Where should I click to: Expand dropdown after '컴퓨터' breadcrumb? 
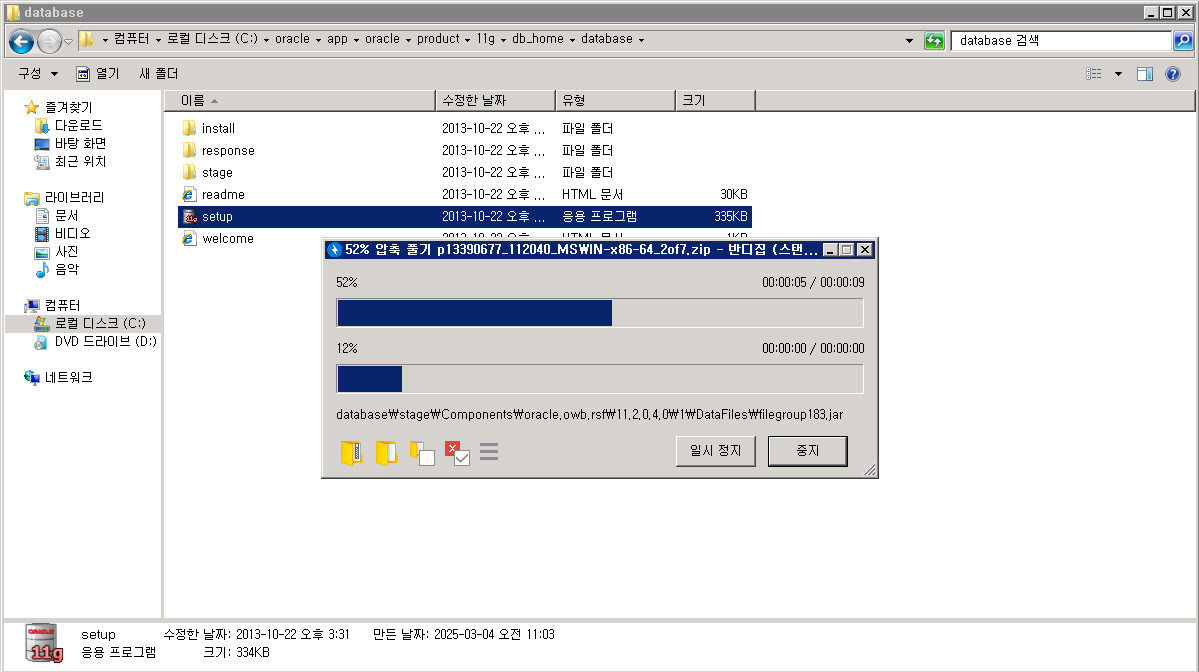[x=158, y=40]
